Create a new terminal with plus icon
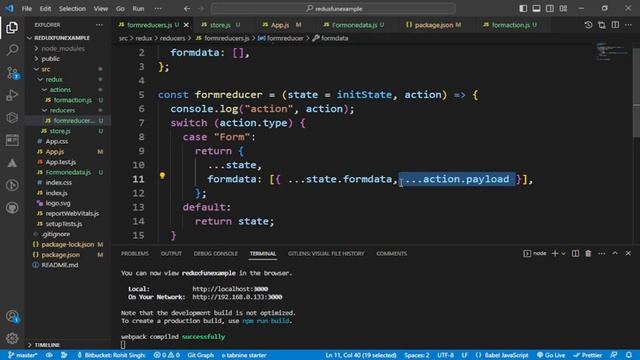Viewport: 640px width, 360px height. pos(555,253)
